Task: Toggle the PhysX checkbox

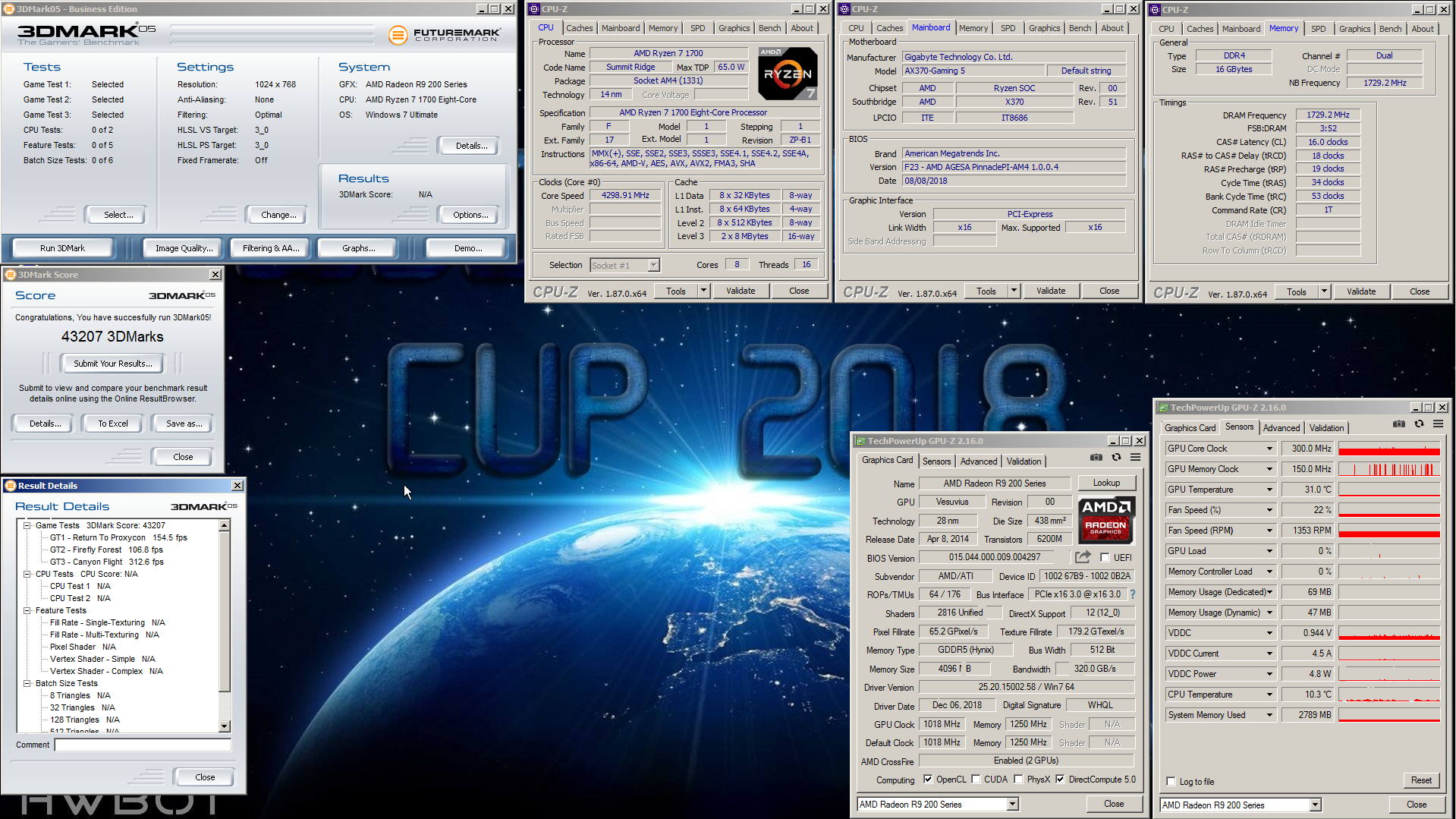Action: [x=1018, y=780]
